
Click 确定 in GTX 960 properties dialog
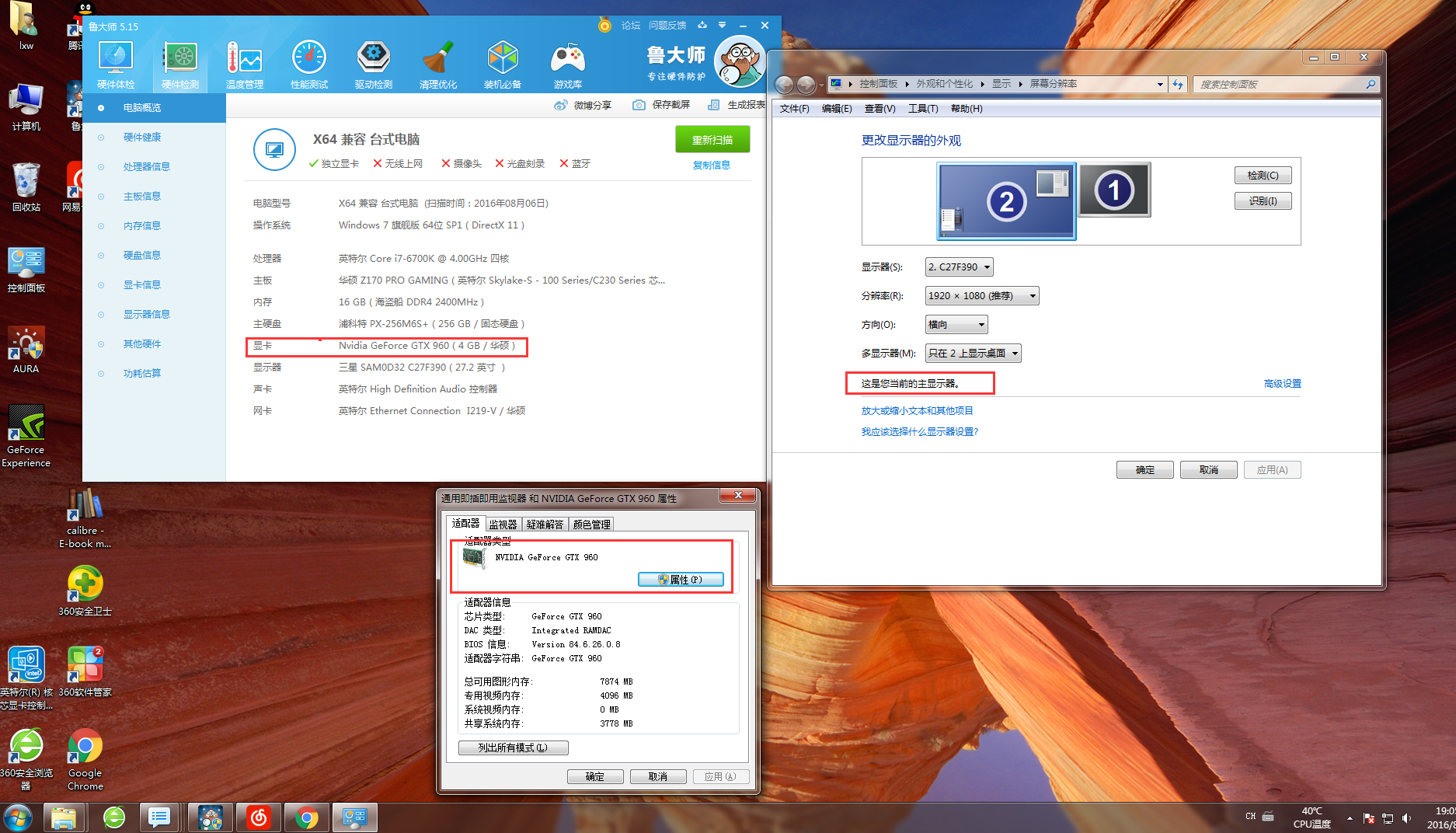(594, 776)
